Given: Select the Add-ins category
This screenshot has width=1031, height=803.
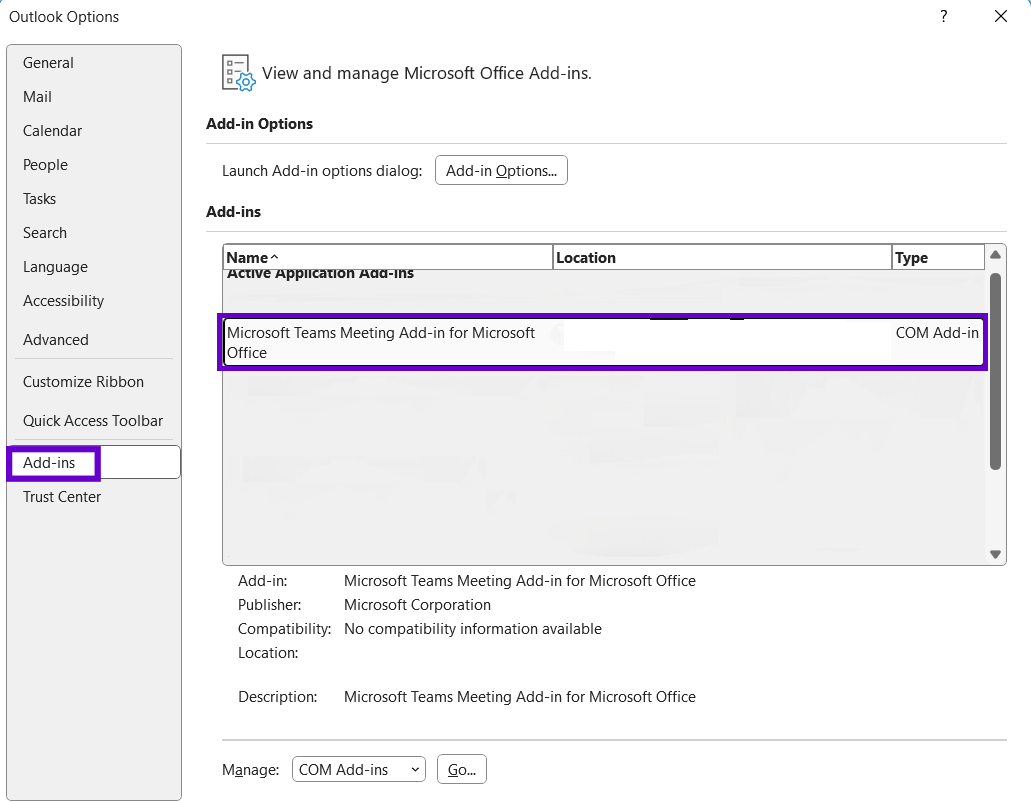Looking at the screenshot, I should point(93,462).
